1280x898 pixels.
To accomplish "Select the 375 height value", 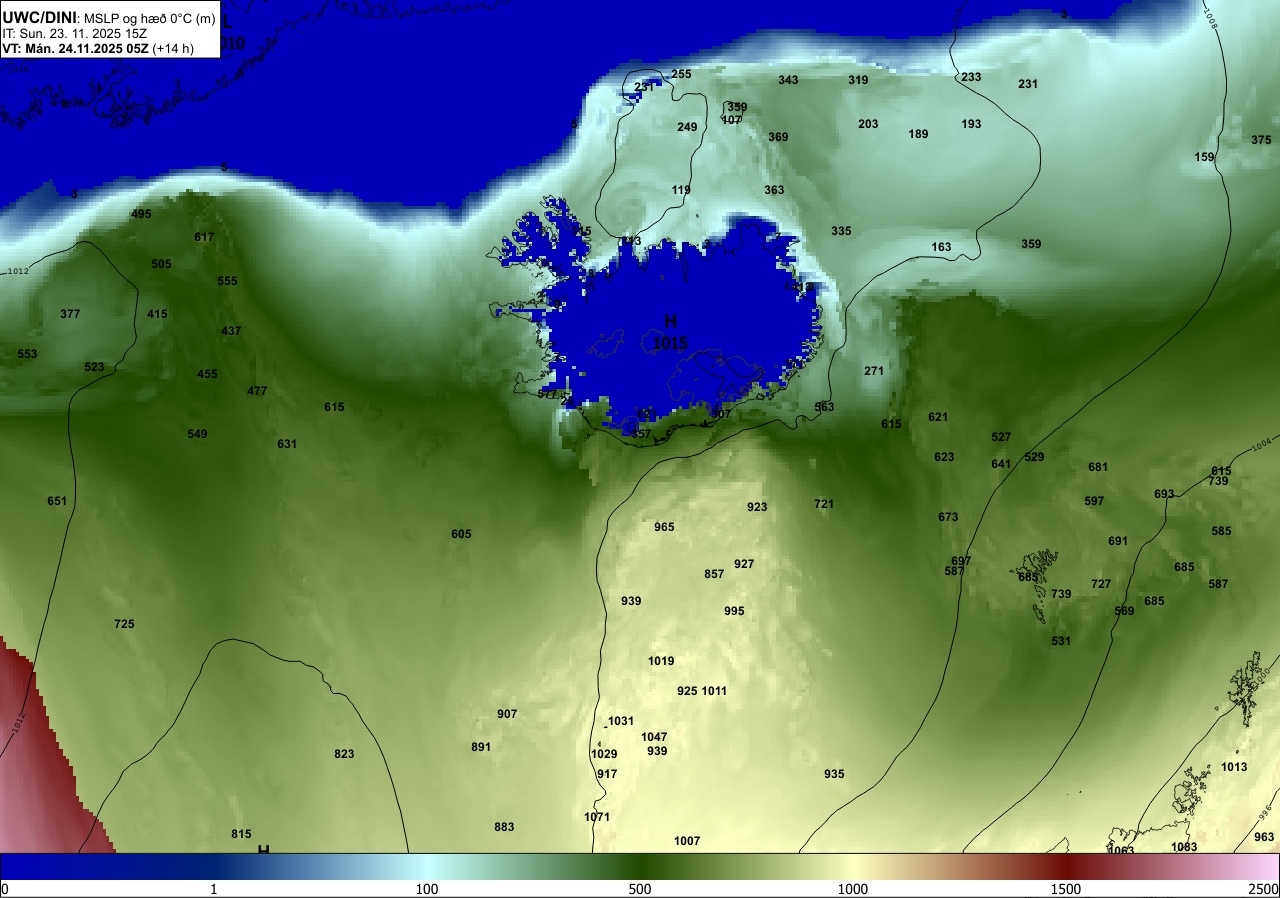I will point(1261,140).
